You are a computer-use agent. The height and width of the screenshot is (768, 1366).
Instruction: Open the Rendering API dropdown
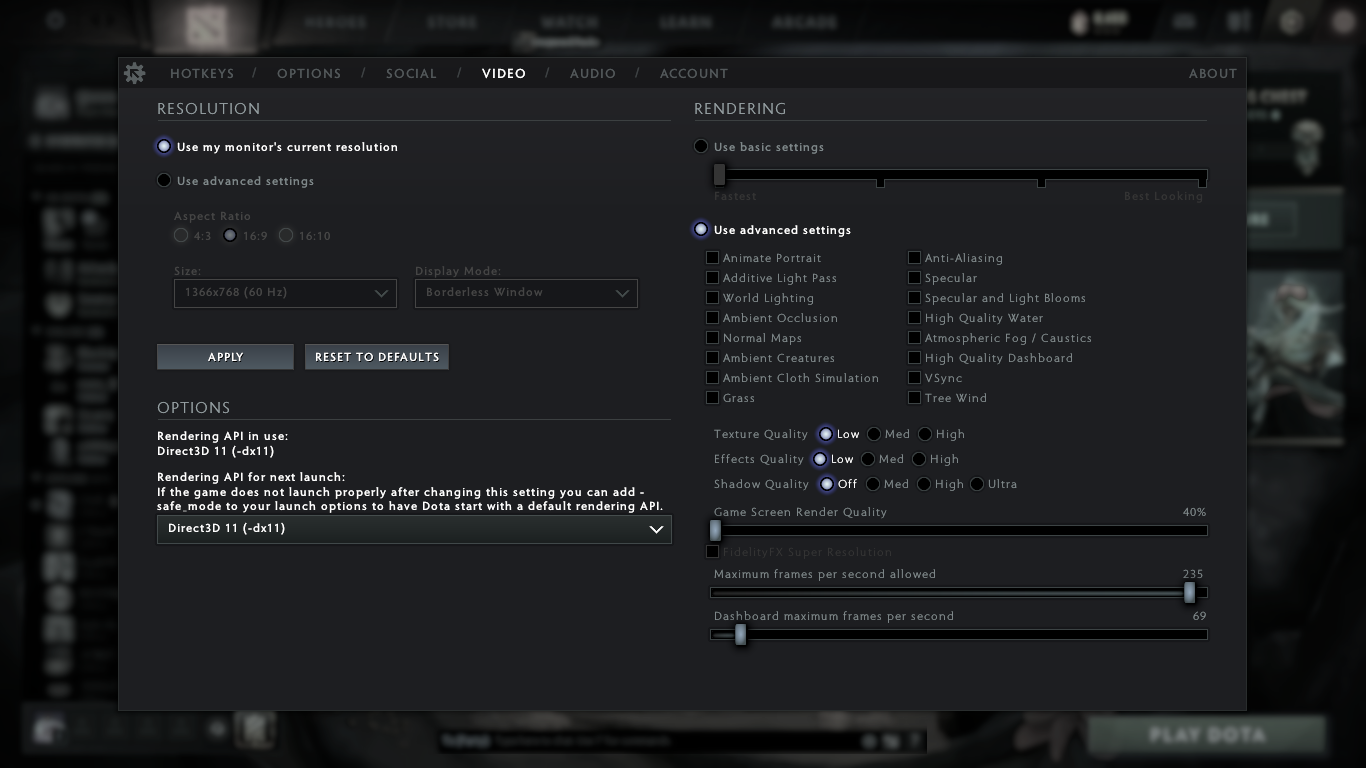coord(413,529)
